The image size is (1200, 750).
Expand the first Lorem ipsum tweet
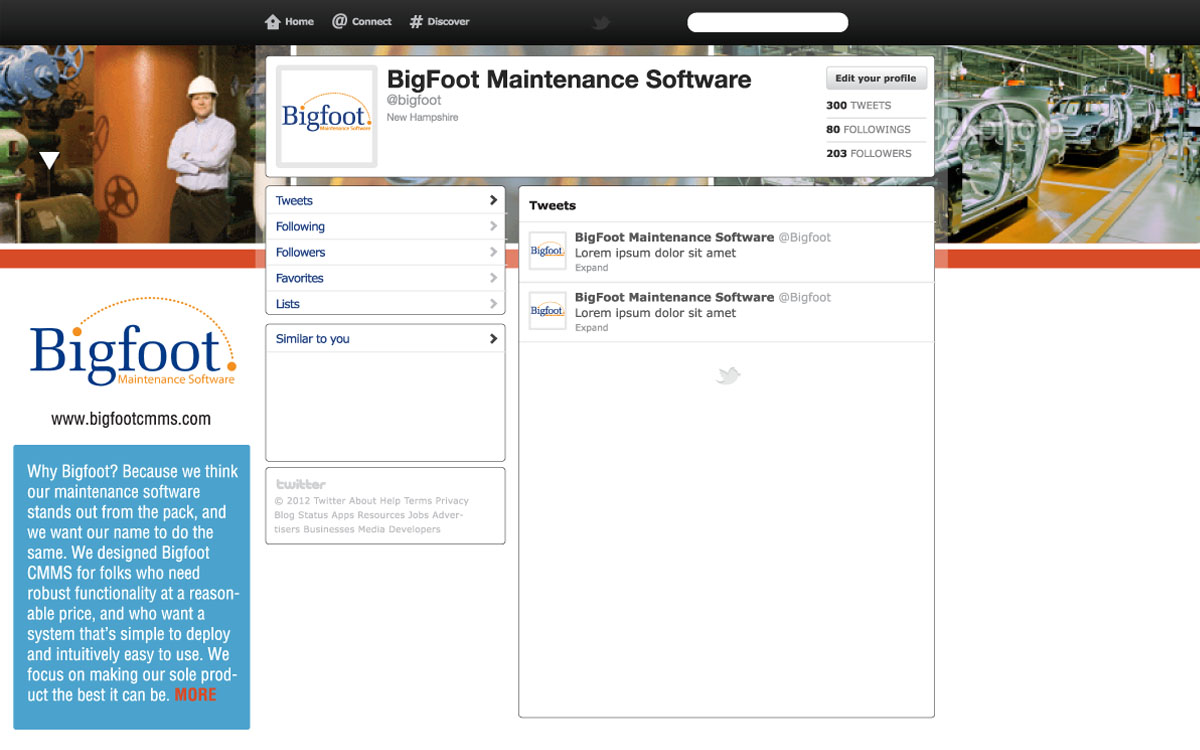(591, 268)
